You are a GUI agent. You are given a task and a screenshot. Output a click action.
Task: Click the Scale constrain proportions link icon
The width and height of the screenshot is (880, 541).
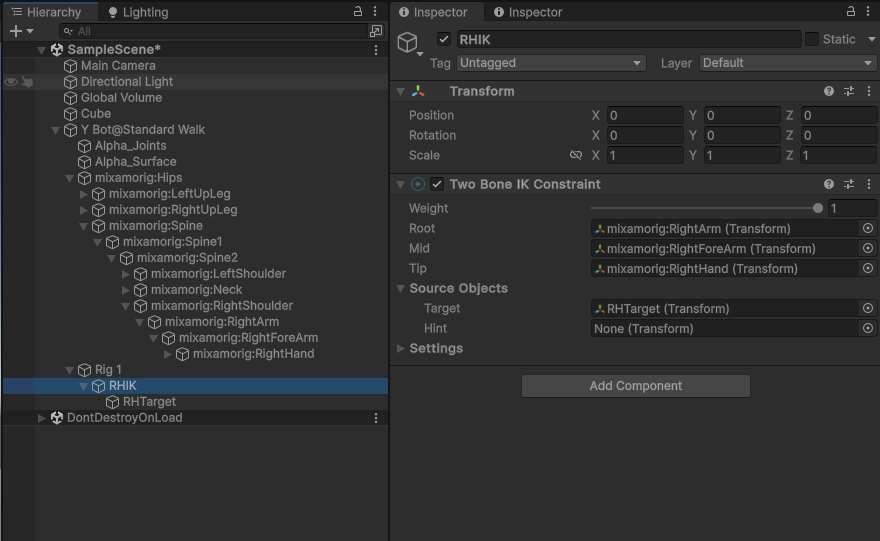pyautogui.click(x=576, y=155)
